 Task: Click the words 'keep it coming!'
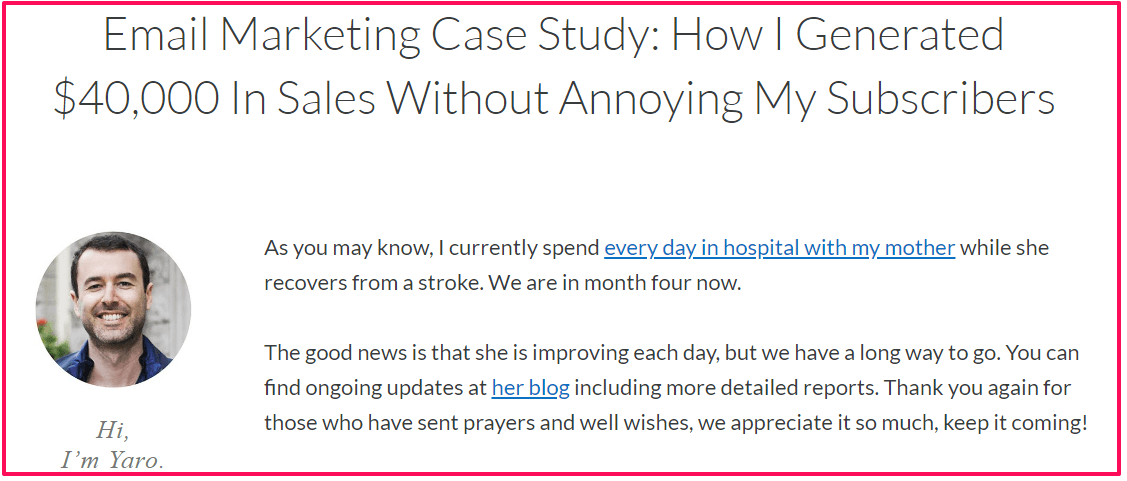[1016, 423]
